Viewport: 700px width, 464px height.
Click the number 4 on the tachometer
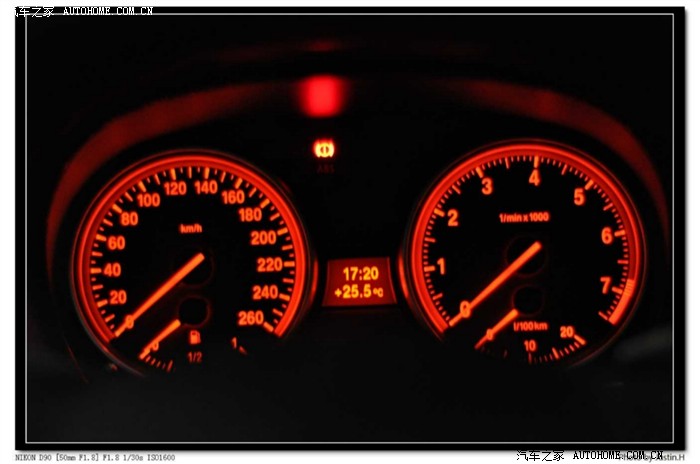click(x=534, y=179)
